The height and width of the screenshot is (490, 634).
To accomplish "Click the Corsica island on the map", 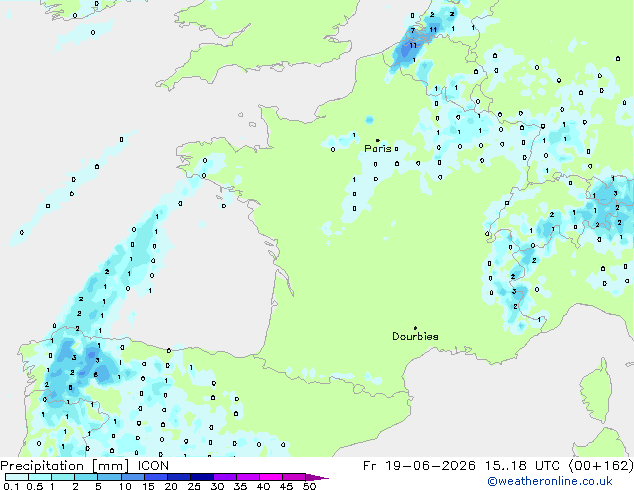I will (596, 391).
